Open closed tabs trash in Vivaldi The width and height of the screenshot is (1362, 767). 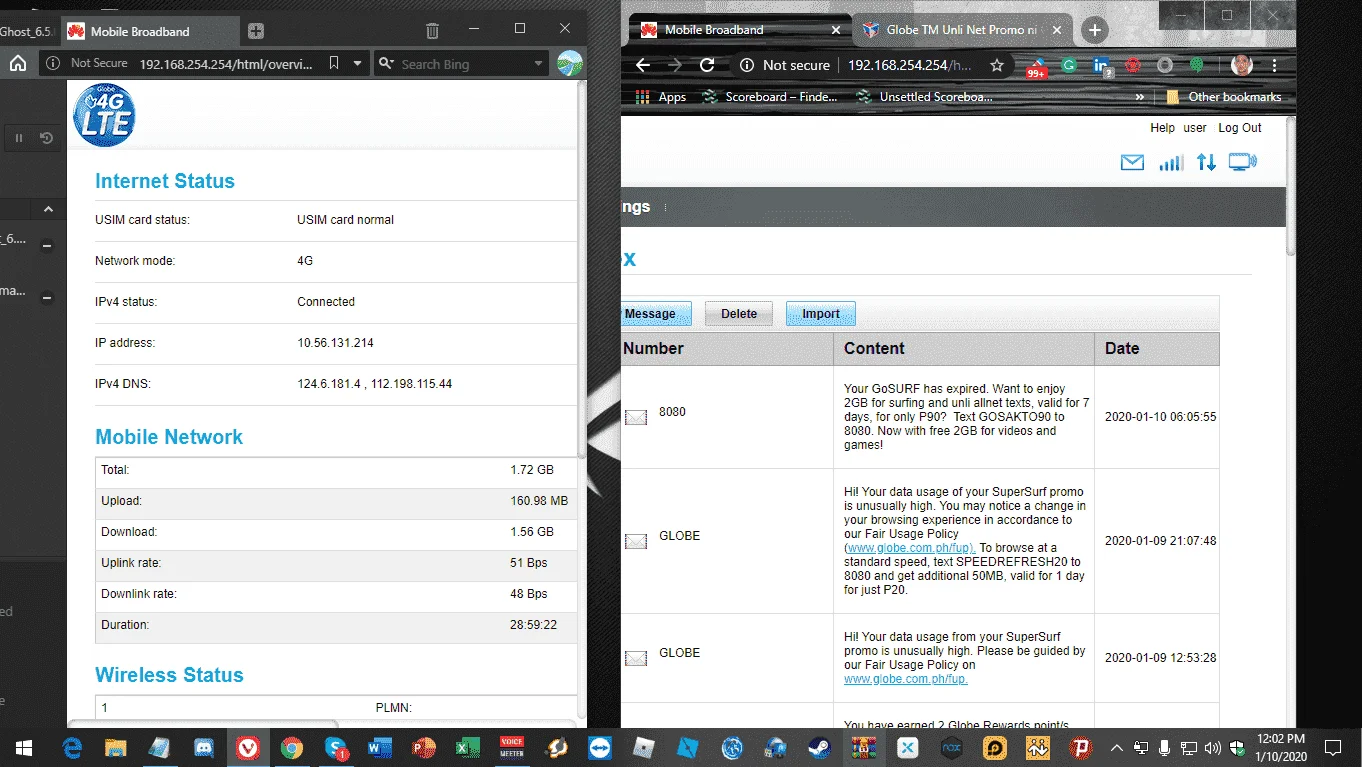(x=432, y=31)
